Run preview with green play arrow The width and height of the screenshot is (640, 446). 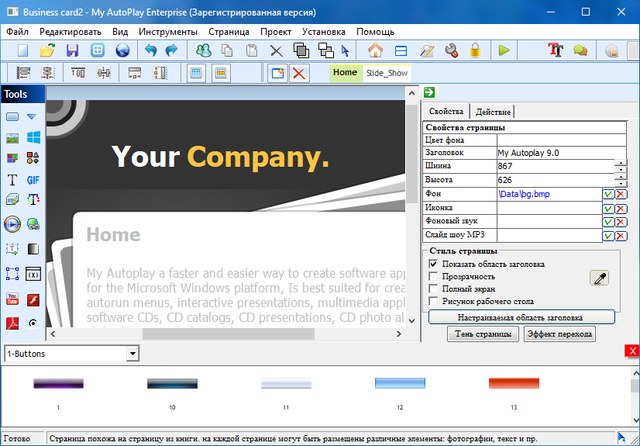tap(504, 51)
